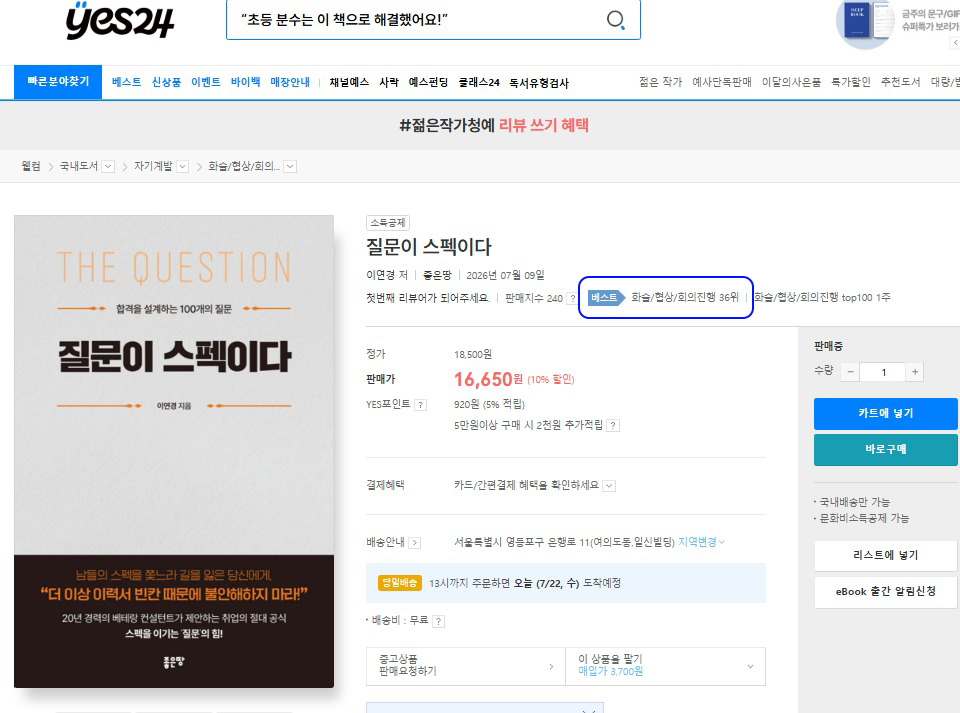Click 카트에 넣기 button
This screenshot has height=713, width=960.
(885, 414)
